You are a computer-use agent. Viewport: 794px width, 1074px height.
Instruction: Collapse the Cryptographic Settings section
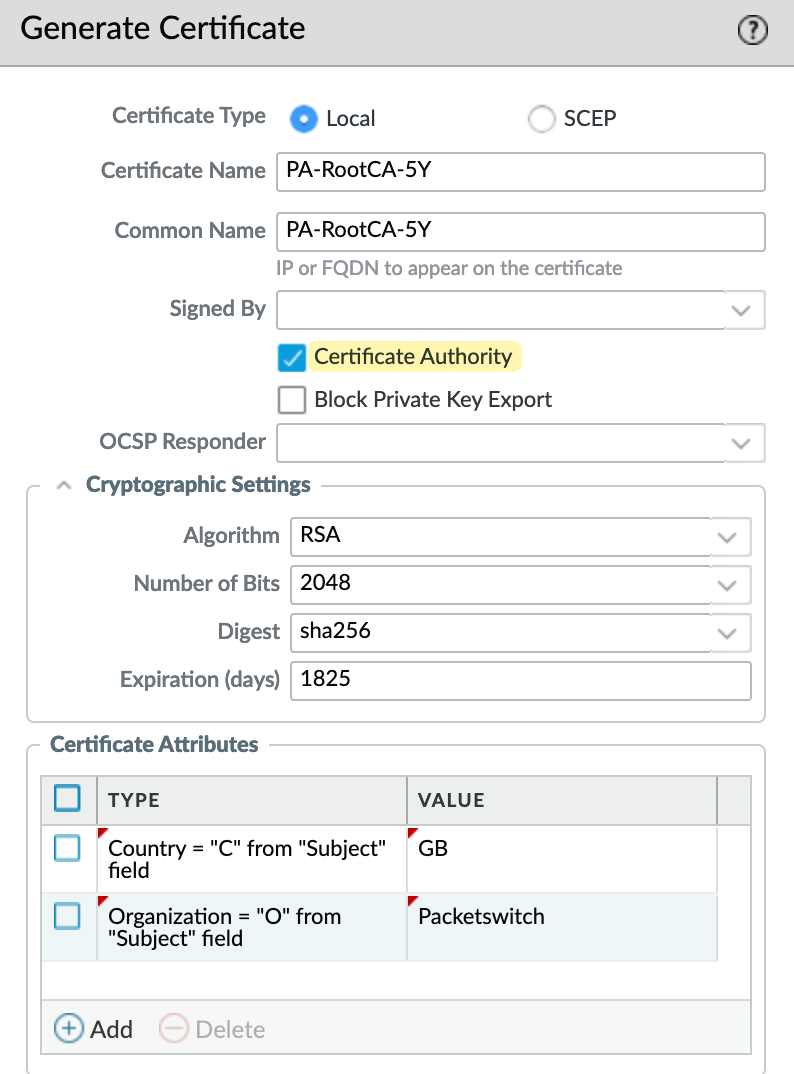[x=64, y=485]
